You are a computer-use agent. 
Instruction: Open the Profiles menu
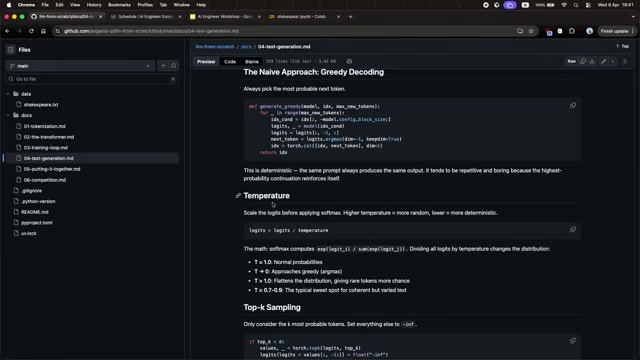point(145,5)
